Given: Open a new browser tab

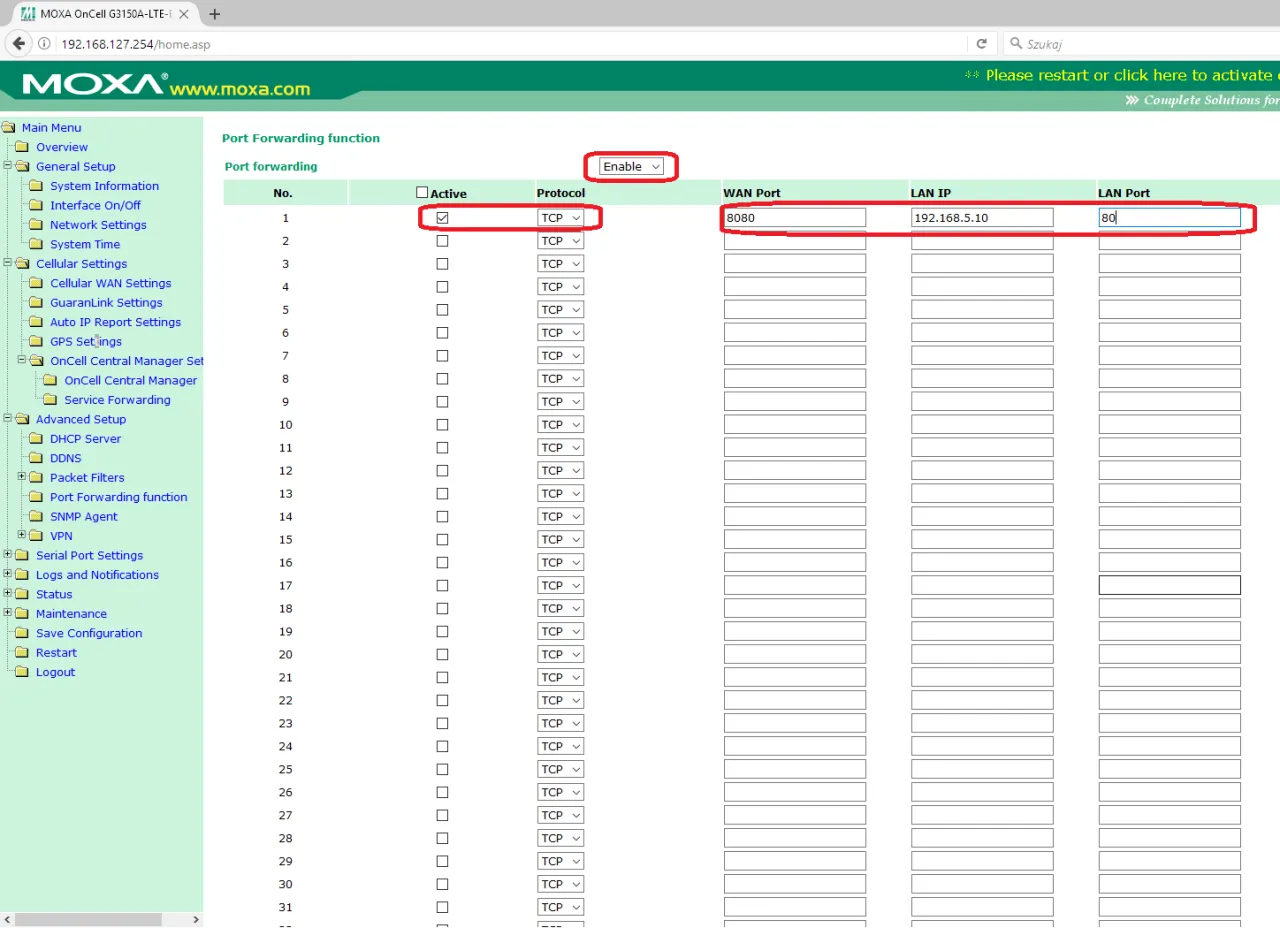Looking at the screenshot, I should tap(214, 14).
